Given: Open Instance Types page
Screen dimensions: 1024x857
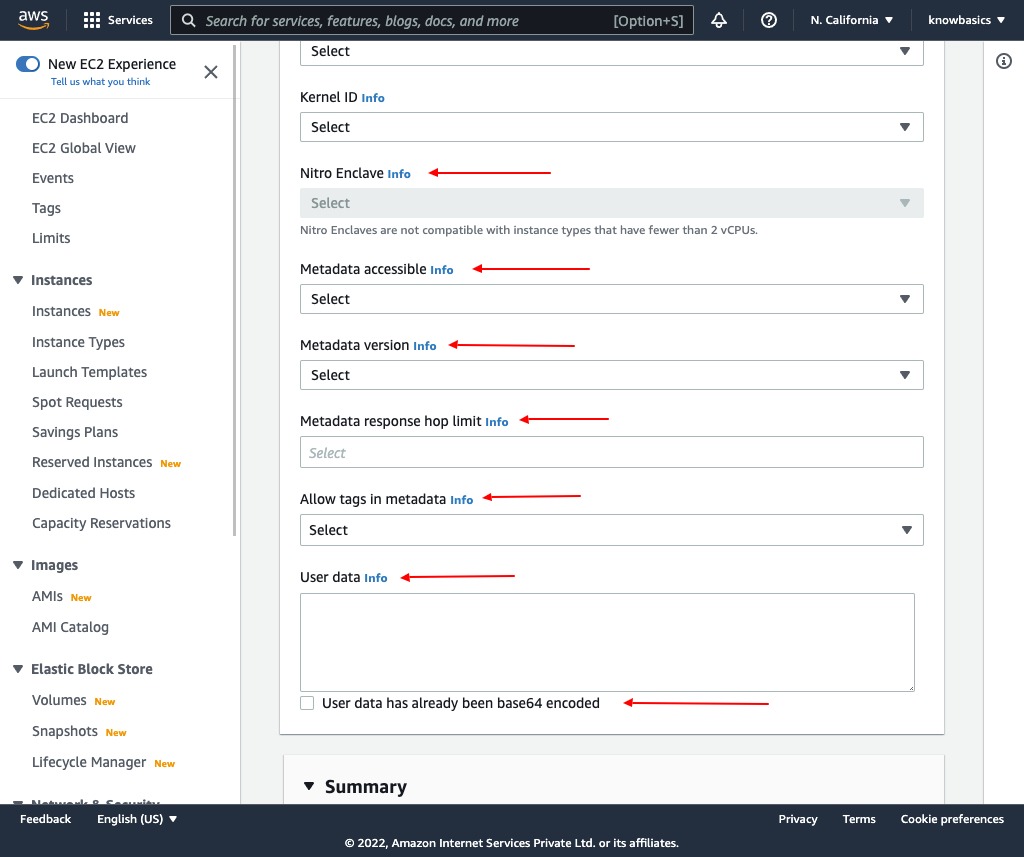Looking at the screenshot, I should point(78,342).
